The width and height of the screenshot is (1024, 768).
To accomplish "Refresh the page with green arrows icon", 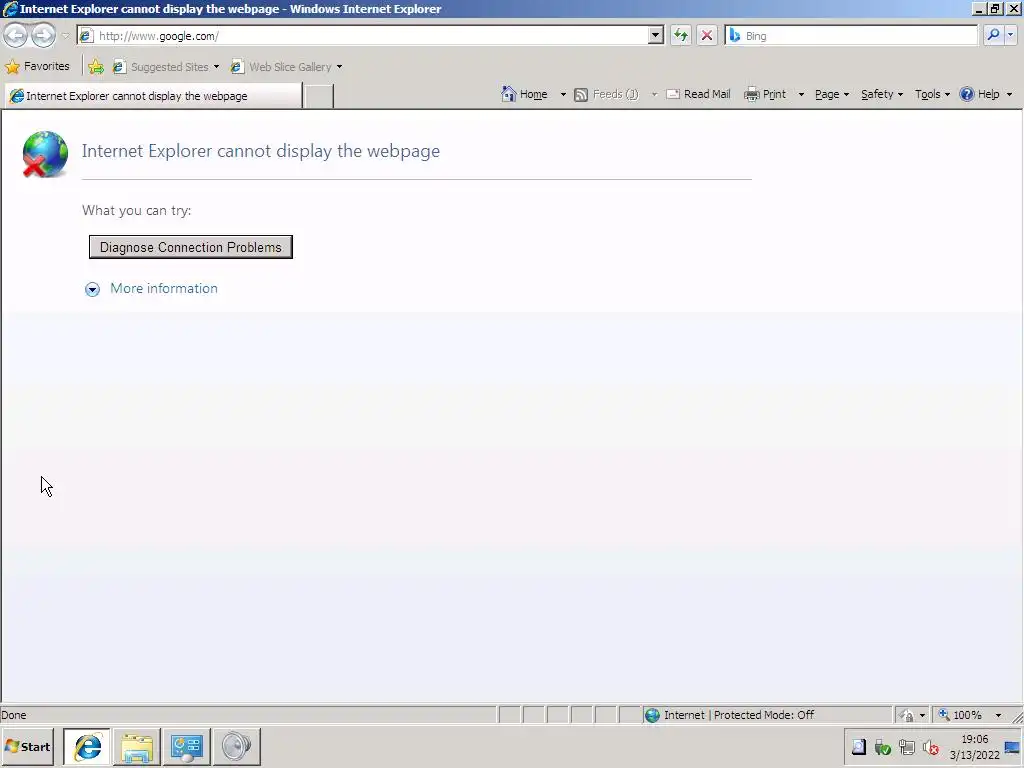I will point(680,36).
